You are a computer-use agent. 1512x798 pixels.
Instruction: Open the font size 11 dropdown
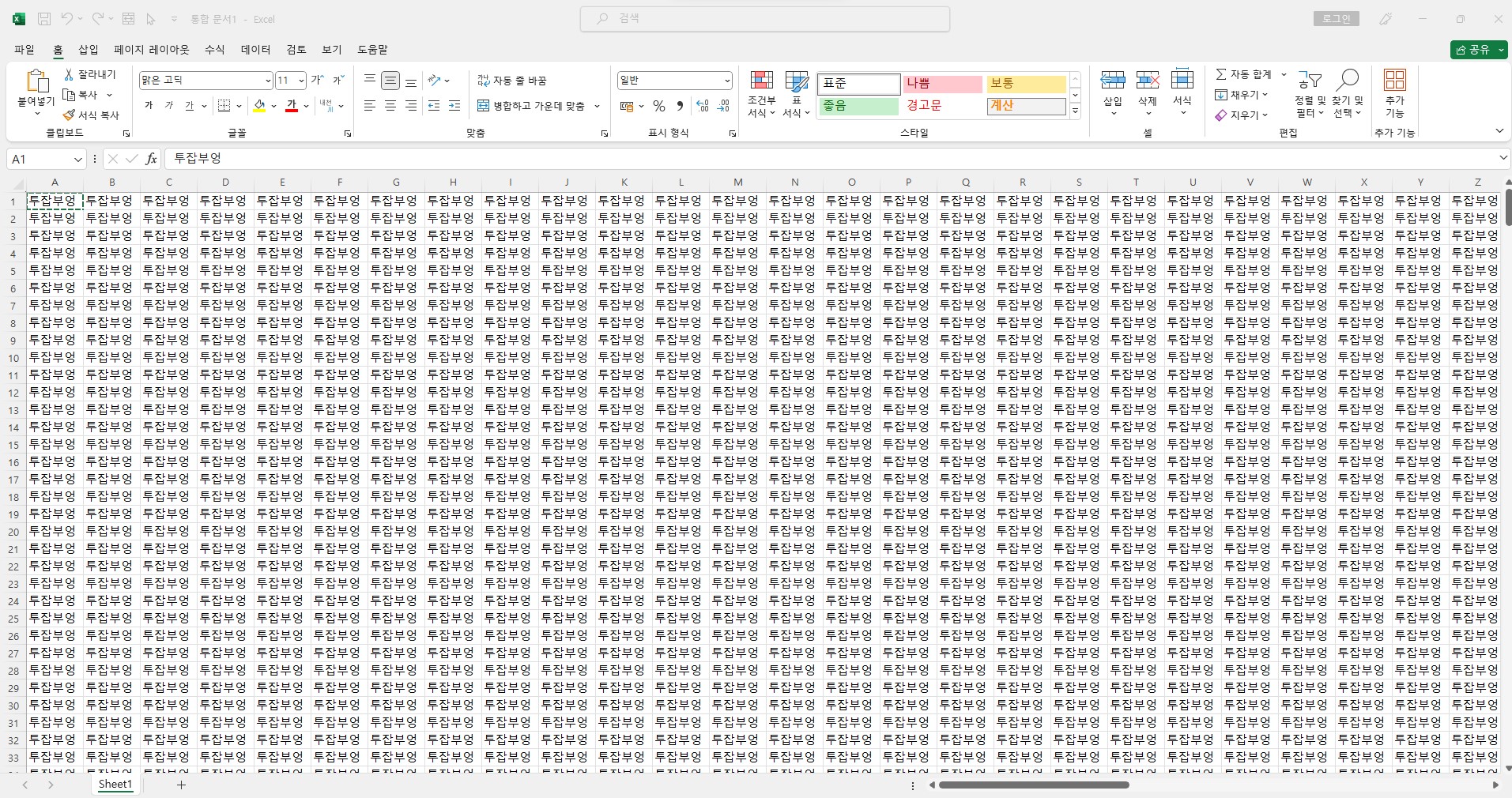301,81
